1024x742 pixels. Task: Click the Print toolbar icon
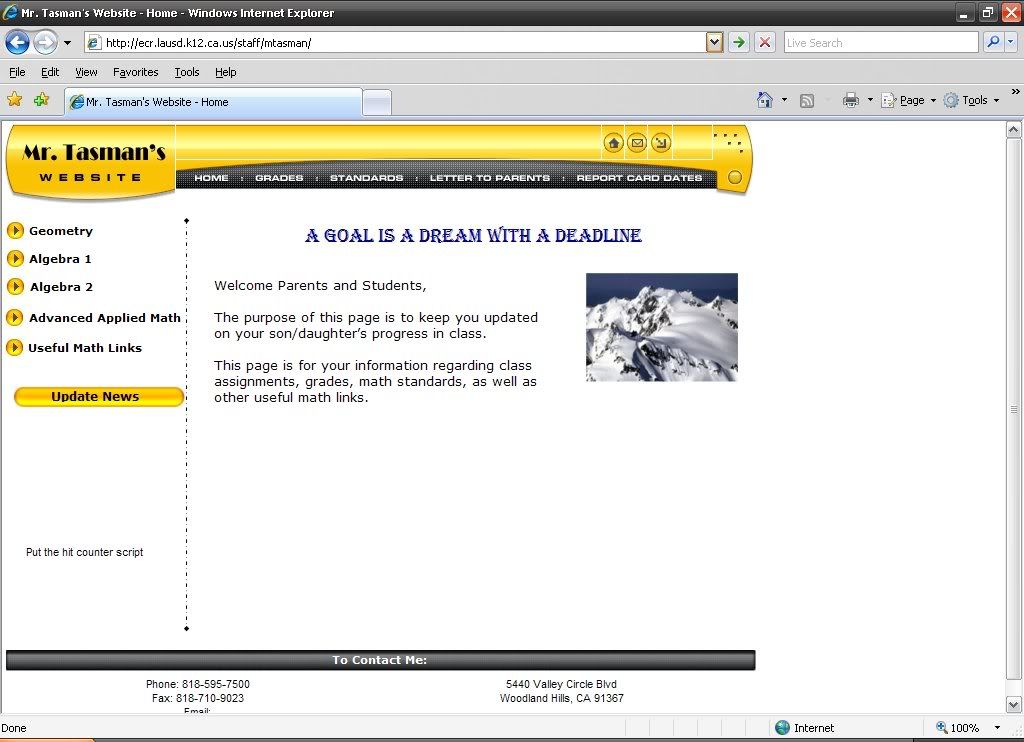pos(851,100)
